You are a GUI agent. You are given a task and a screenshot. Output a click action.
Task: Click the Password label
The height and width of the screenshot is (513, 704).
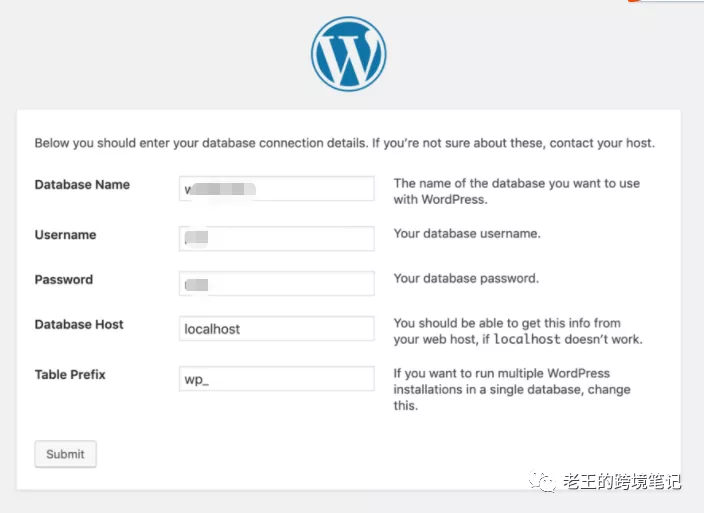pyautogui.click(x=63, y=280)
